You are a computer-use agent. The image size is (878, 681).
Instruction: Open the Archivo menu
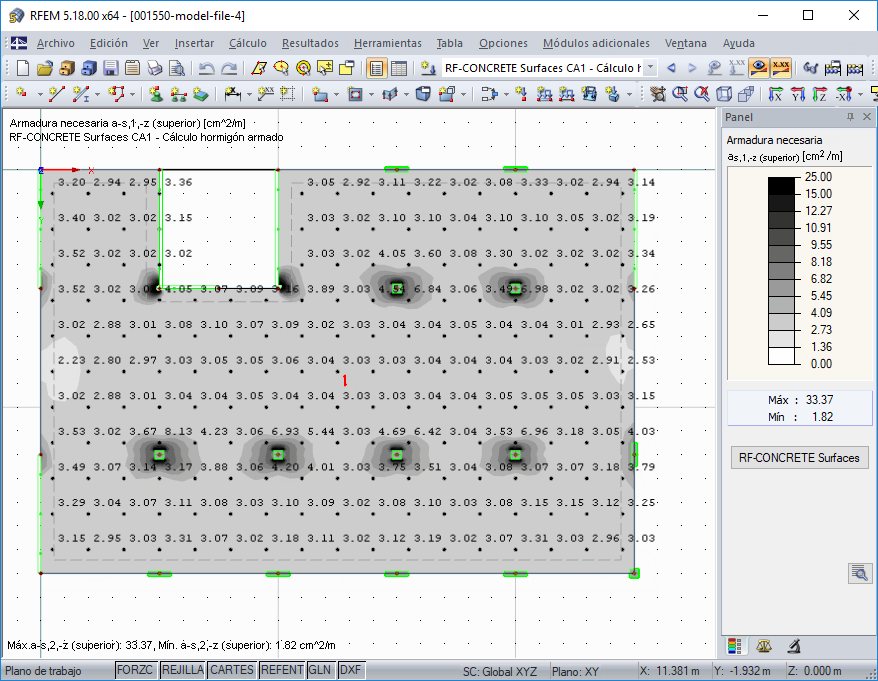pyautogui.click(x=55, y=43)
